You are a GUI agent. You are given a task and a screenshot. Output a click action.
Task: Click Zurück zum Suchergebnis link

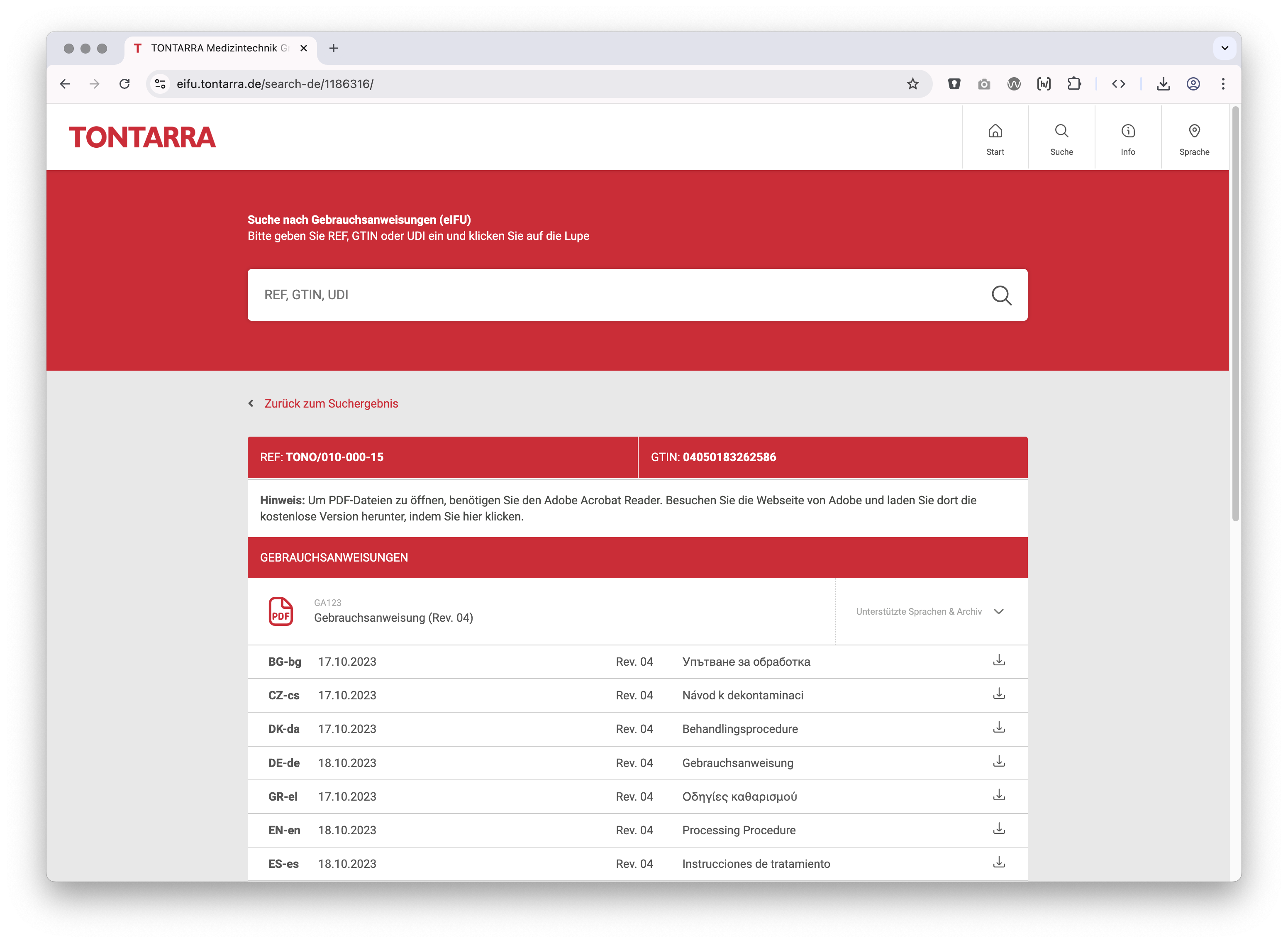pyautogui.click(x=331, y=403)
